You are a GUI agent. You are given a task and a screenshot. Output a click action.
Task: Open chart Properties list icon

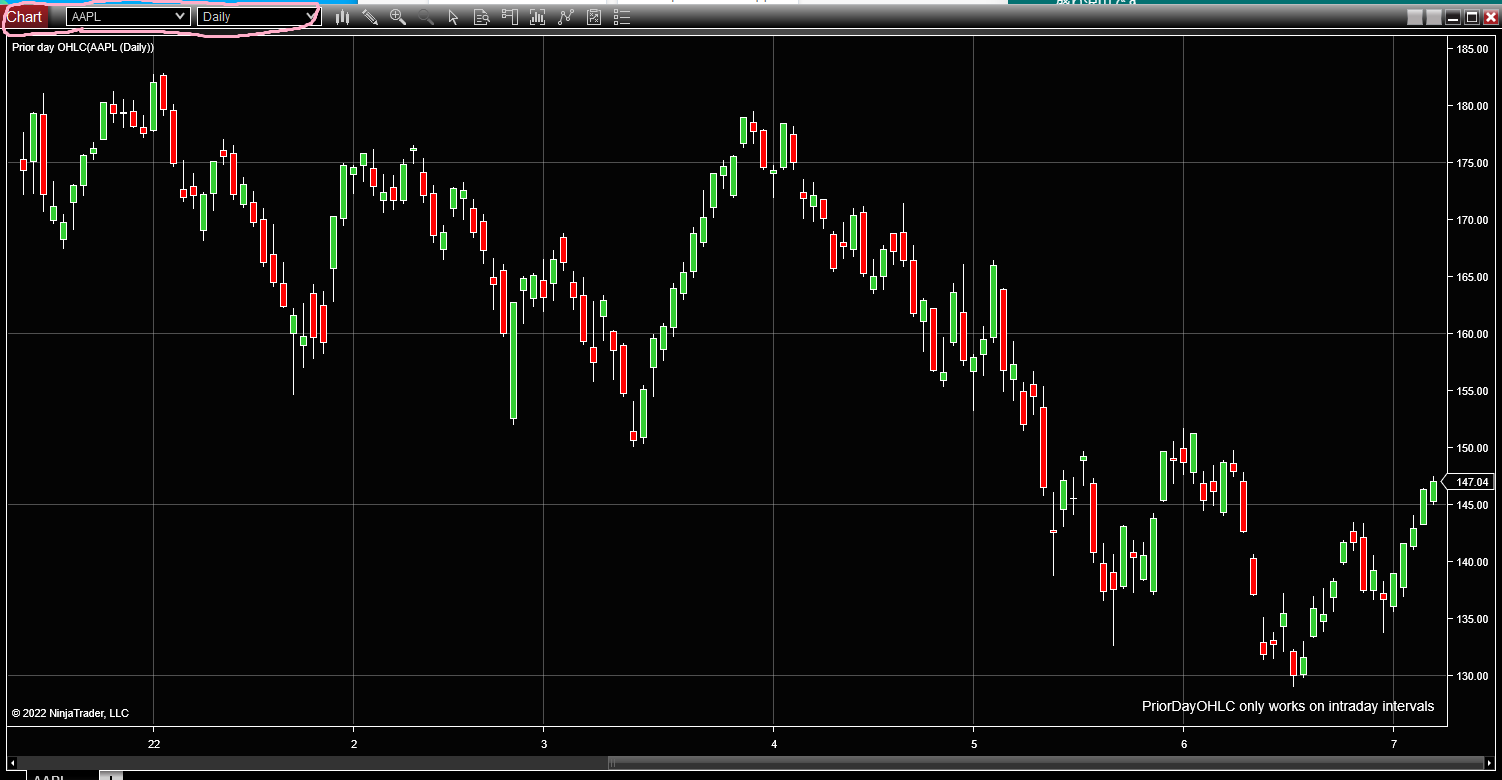click(x=622, y=17)
